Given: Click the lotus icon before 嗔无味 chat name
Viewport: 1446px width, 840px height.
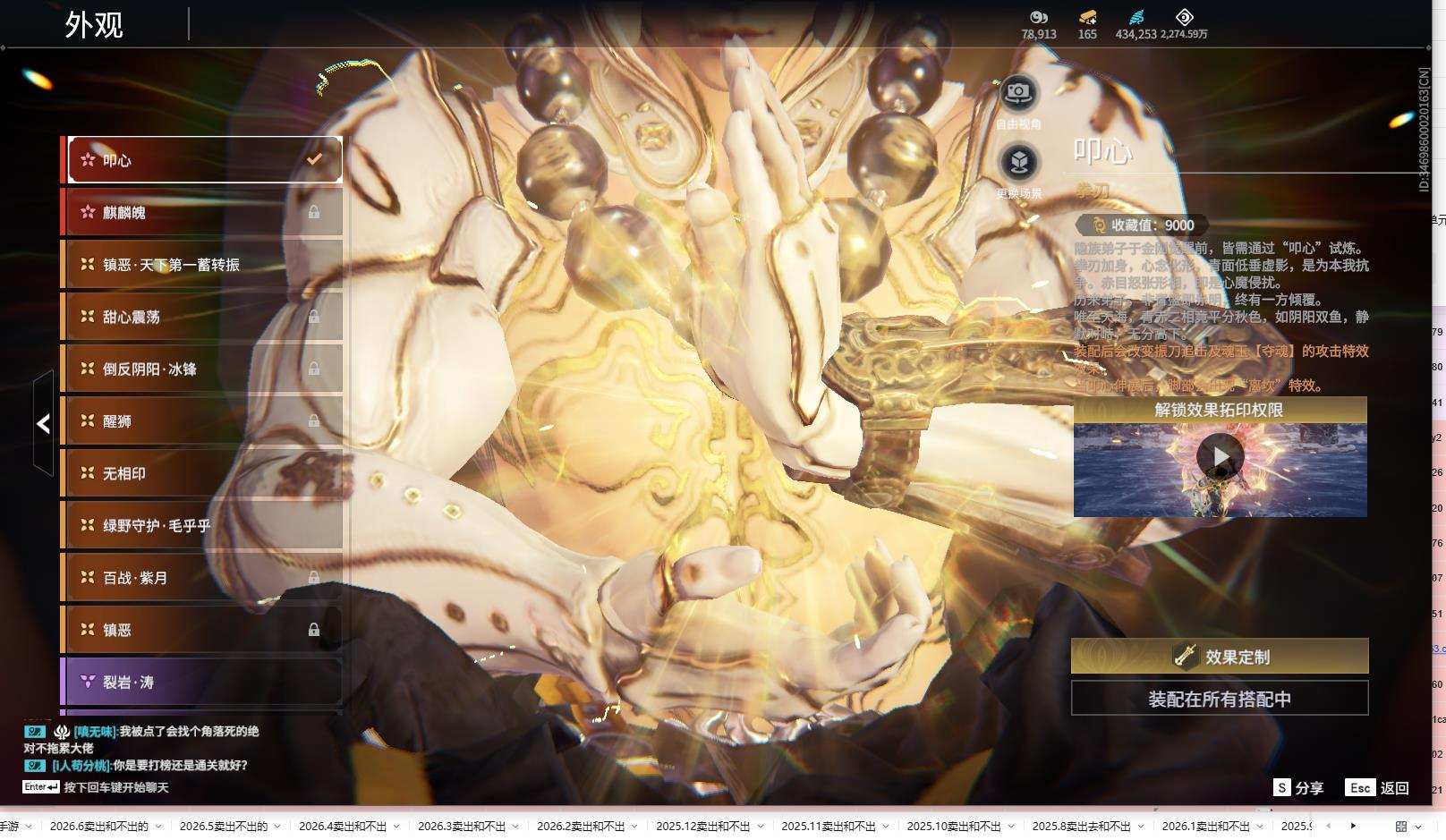Looking at the screenshot, I should [x=62, y=732].
